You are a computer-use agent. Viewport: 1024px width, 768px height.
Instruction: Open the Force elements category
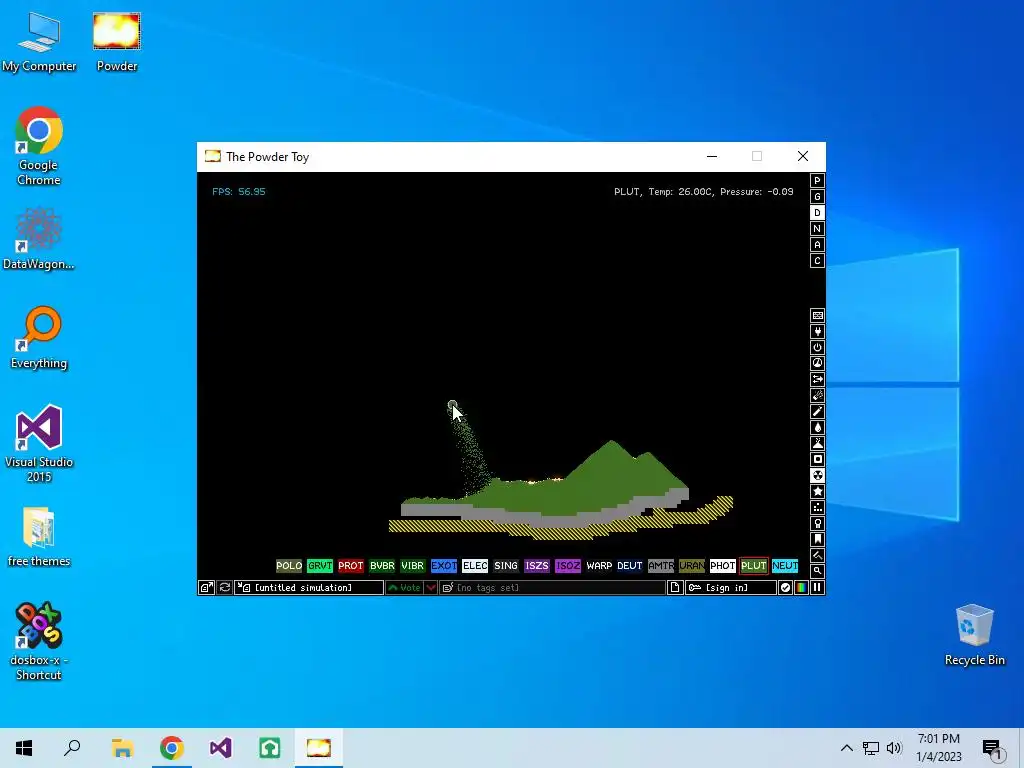[x=817, y=379]
